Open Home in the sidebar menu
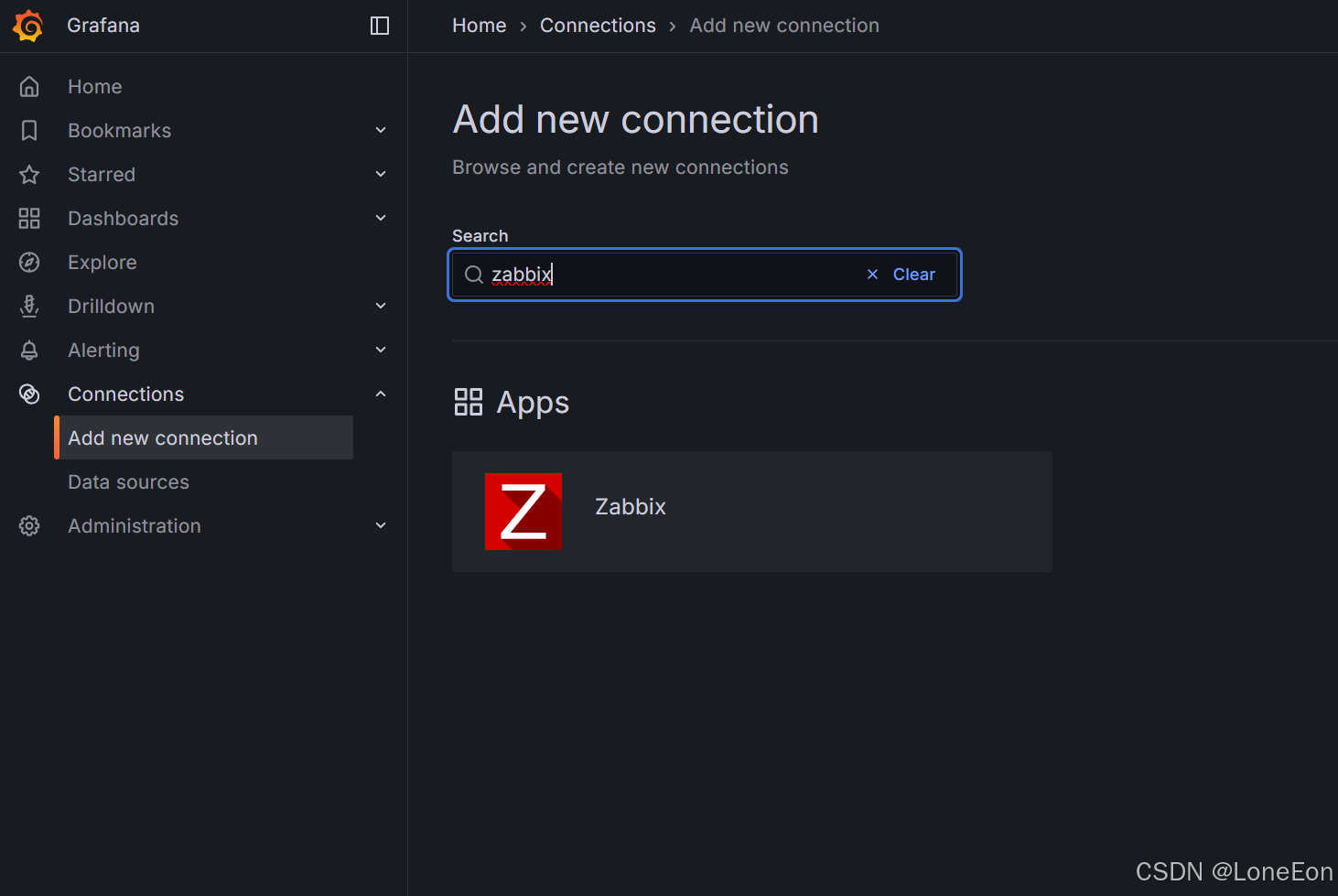Screen dimensions: 1338x896 [x=95, y=87]
